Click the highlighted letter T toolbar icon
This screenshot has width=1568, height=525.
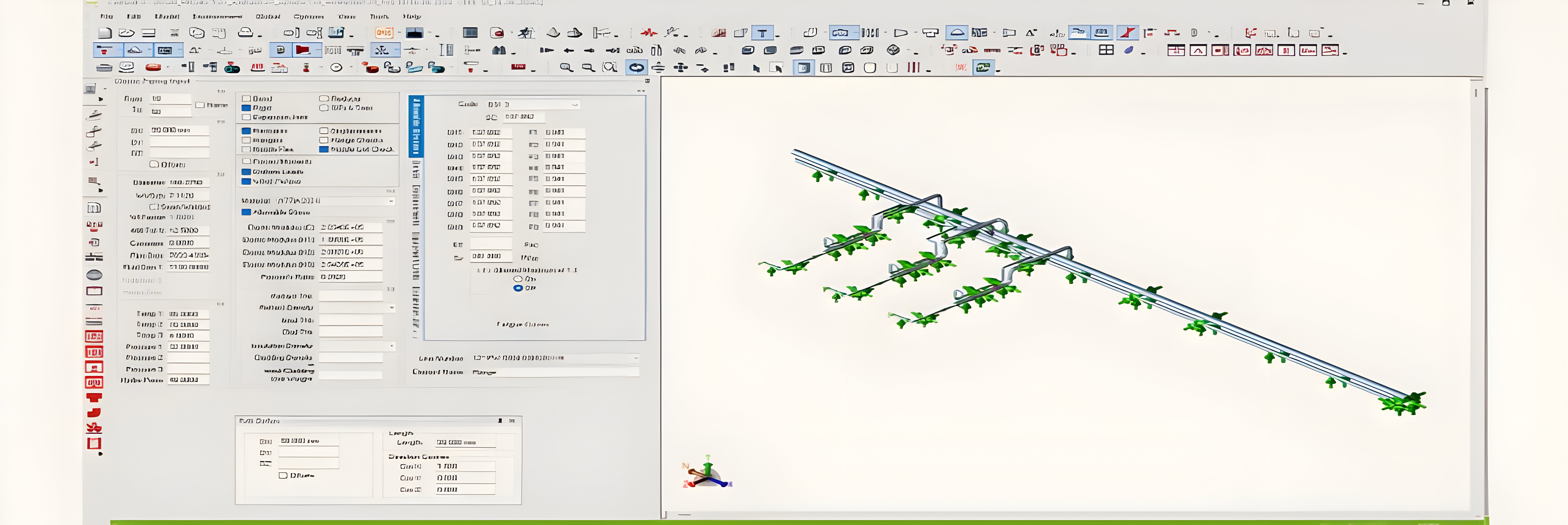pos(762,33)
